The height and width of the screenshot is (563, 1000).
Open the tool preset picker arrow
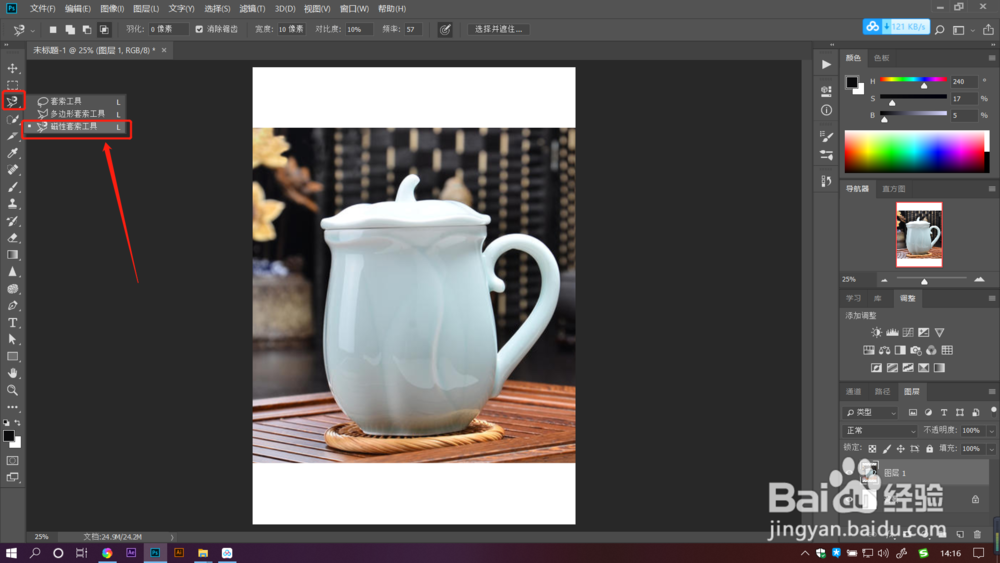pos(33,30)
